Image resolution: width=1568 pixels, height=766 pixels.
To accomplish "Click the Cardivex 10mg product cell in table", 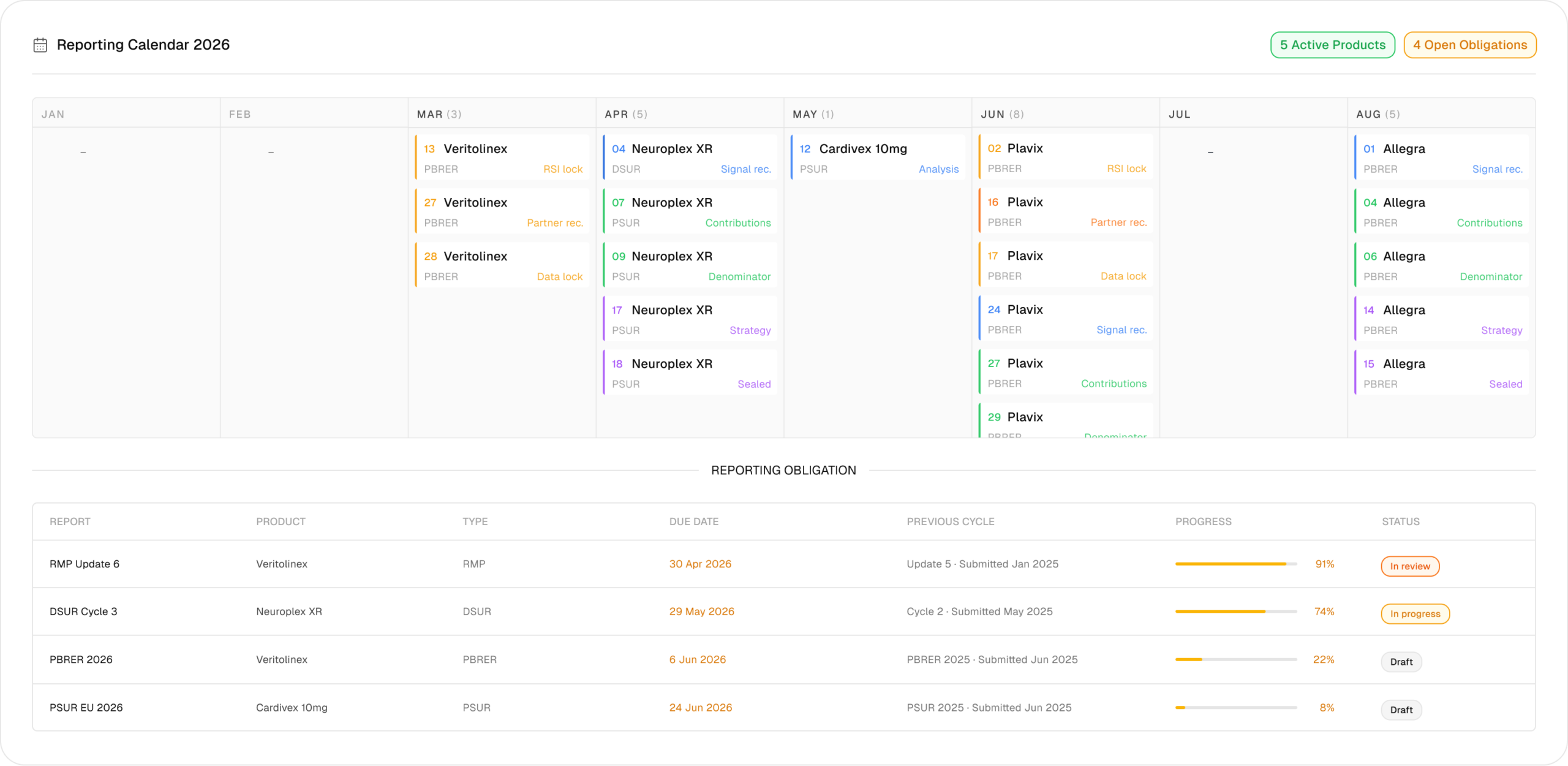I will (292, 707).
